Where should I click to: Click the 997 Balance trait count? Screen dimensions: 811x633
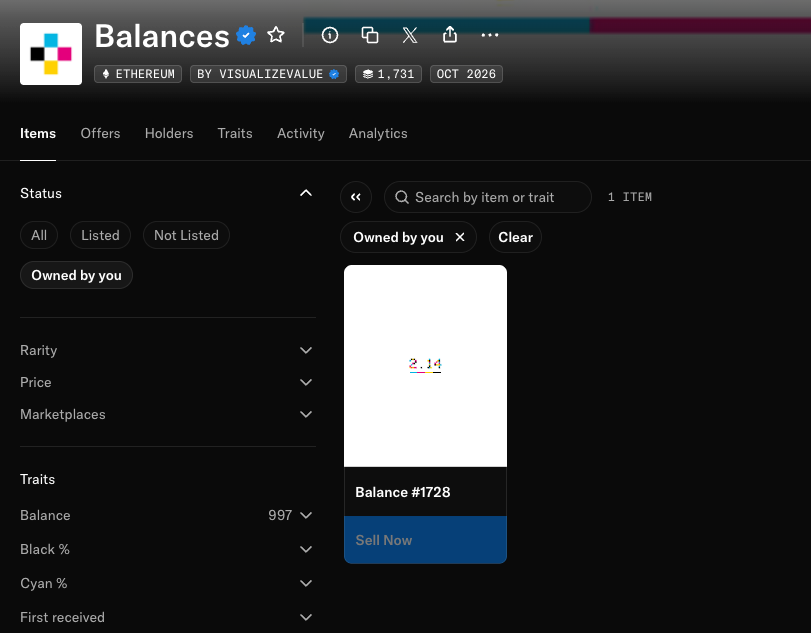click(280, 515)
